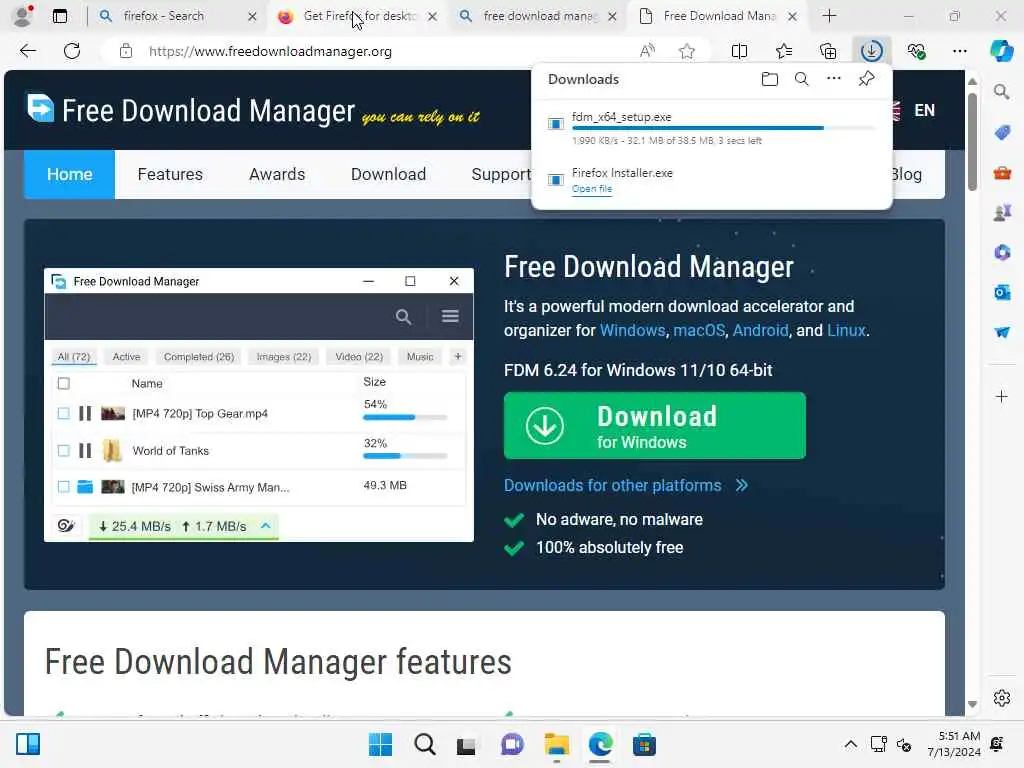Show hidden tray icons chevron
Screen dimensions: 1024x768
click(850, 744)
